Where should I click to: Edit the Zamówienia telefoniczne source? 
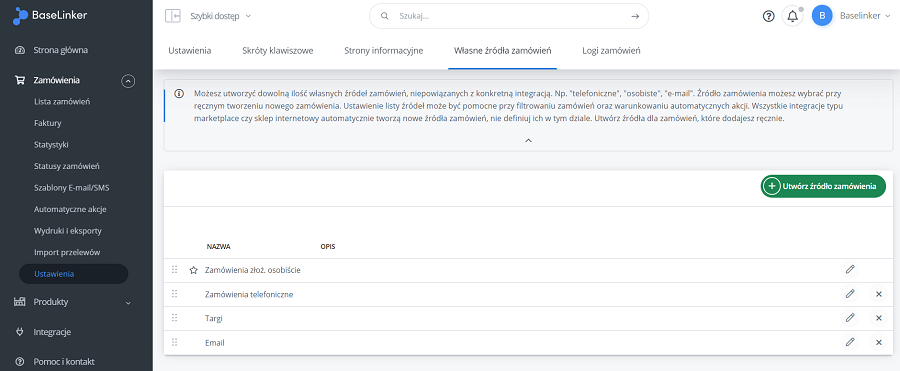850,294
